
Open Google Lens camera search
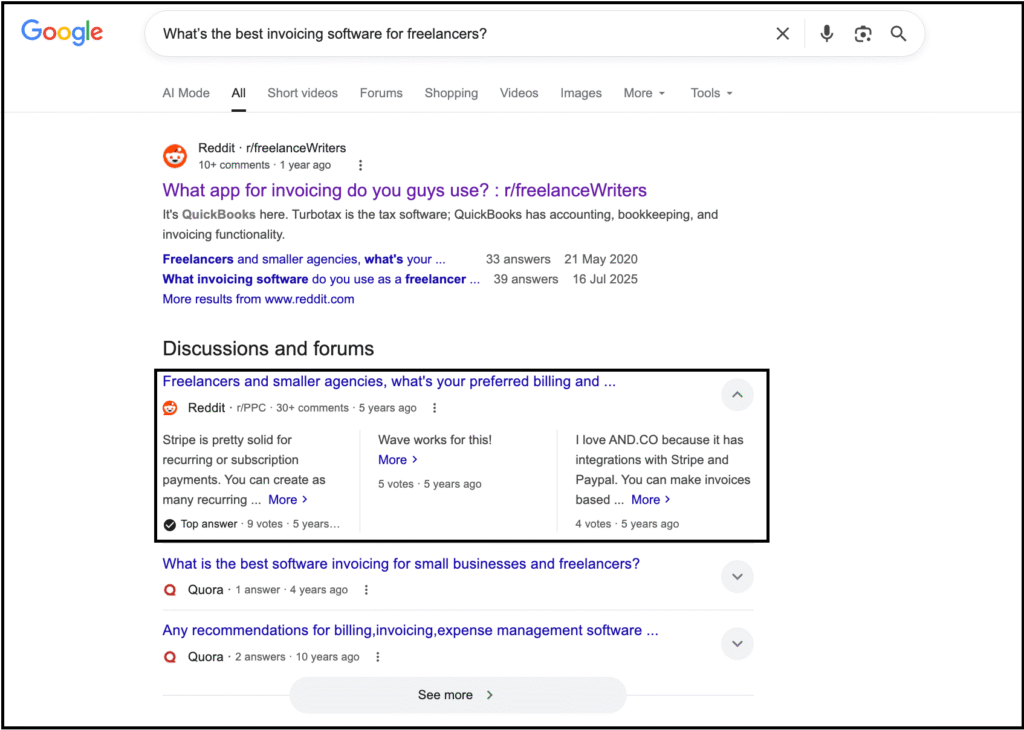click(862, 33)
